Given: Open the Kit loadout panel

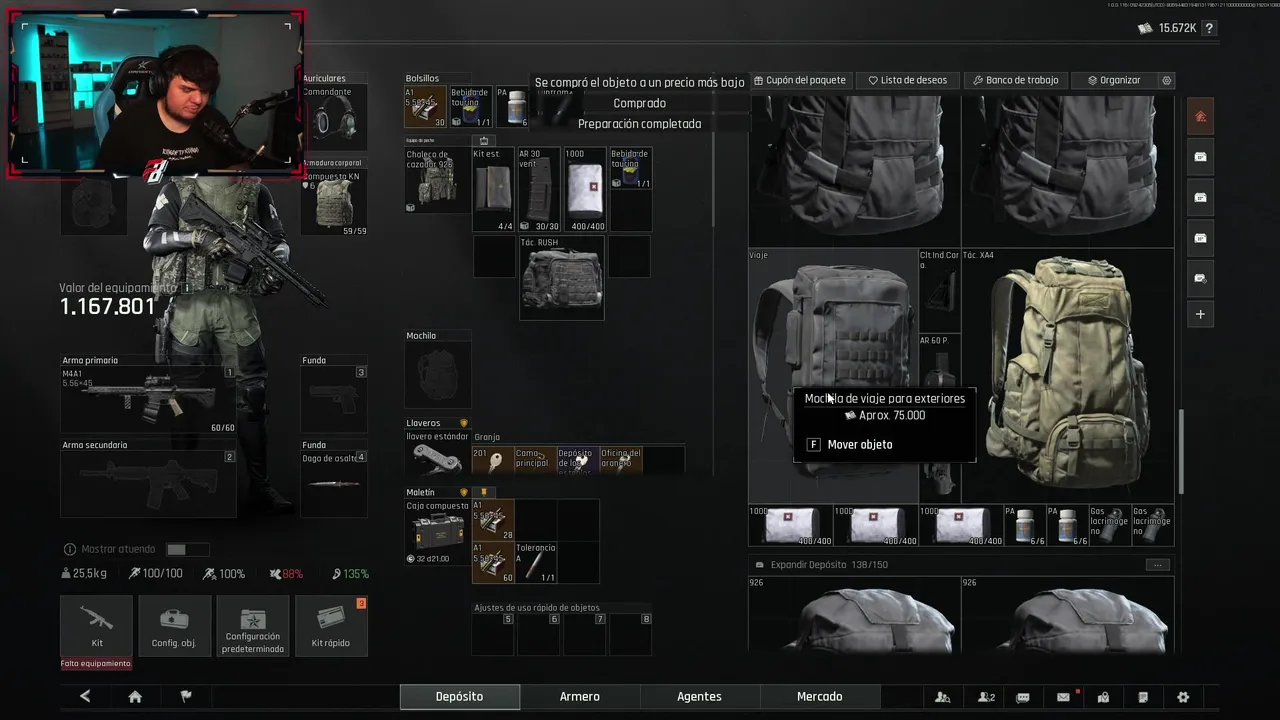Looking at the screenshot, I should click(96, 626).
